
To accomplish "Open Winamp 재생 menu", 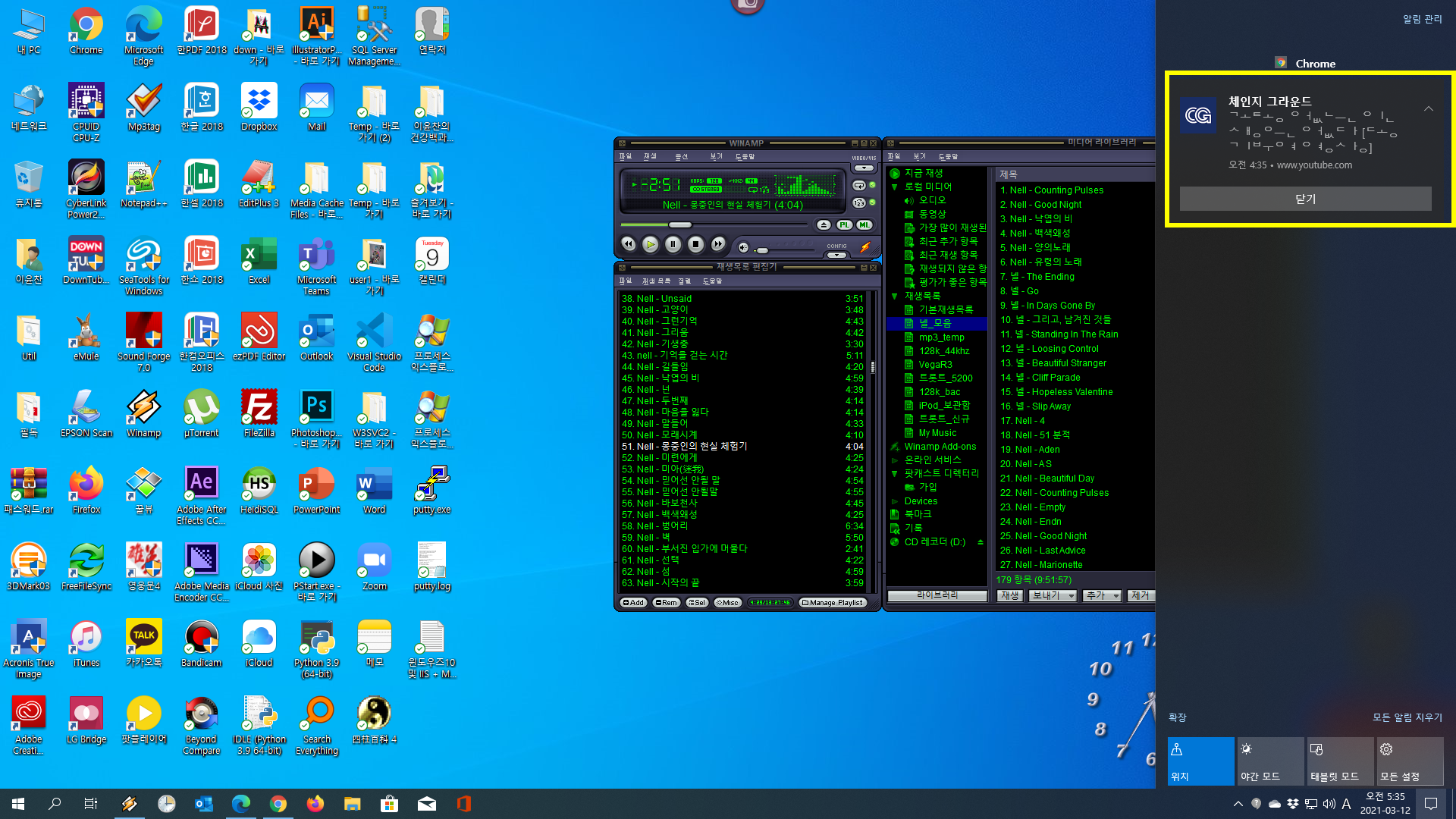I will click(x=650, y=156).
